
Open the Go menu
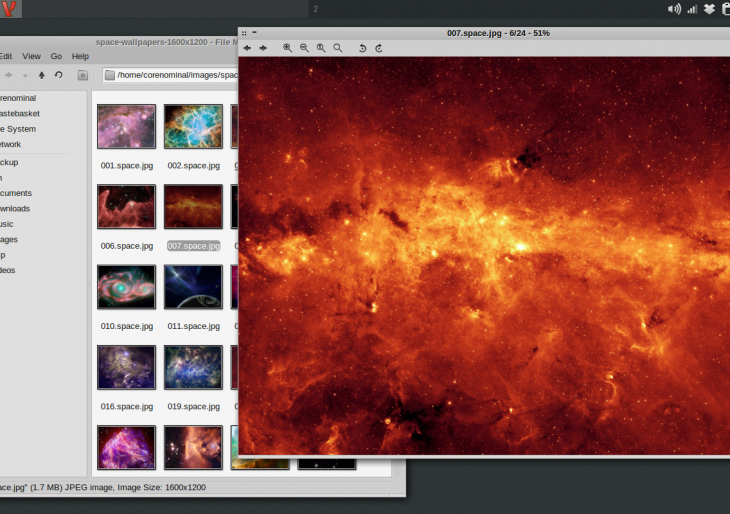coord(56,56)
